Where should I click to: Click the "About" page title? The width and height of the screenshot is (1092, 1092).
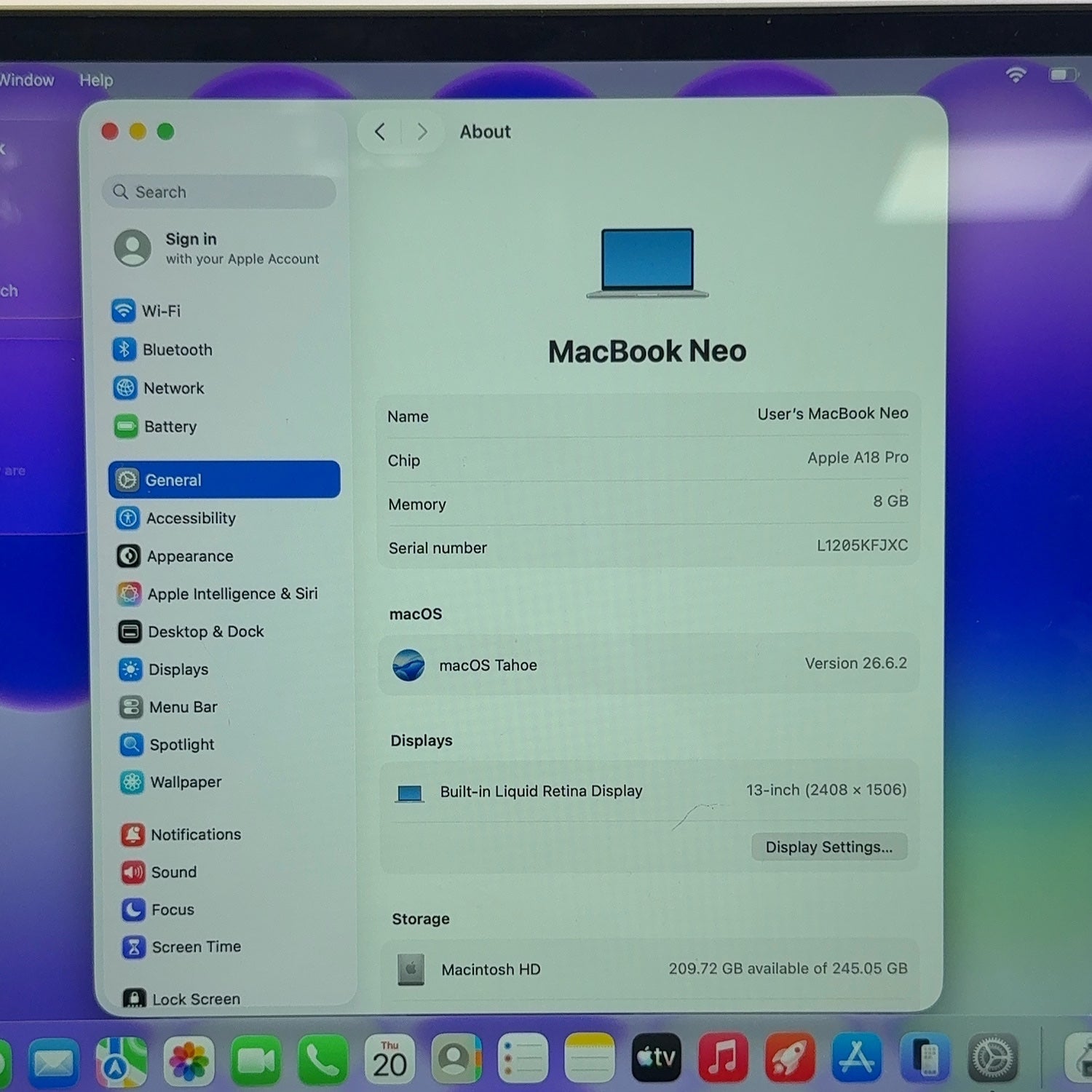click(x=485, y=132)
